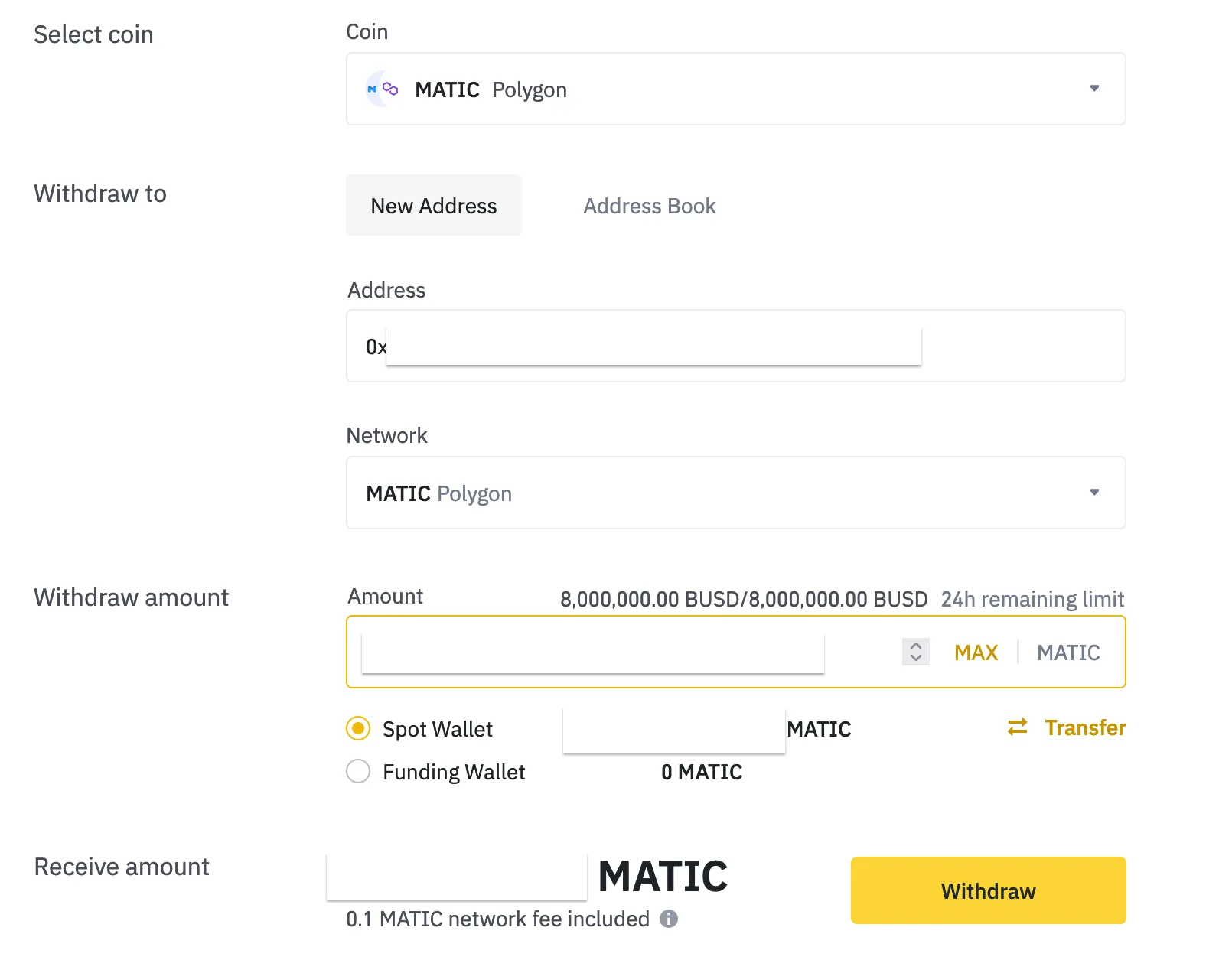Click the purple Polygon chain icon

pos(390,89)
